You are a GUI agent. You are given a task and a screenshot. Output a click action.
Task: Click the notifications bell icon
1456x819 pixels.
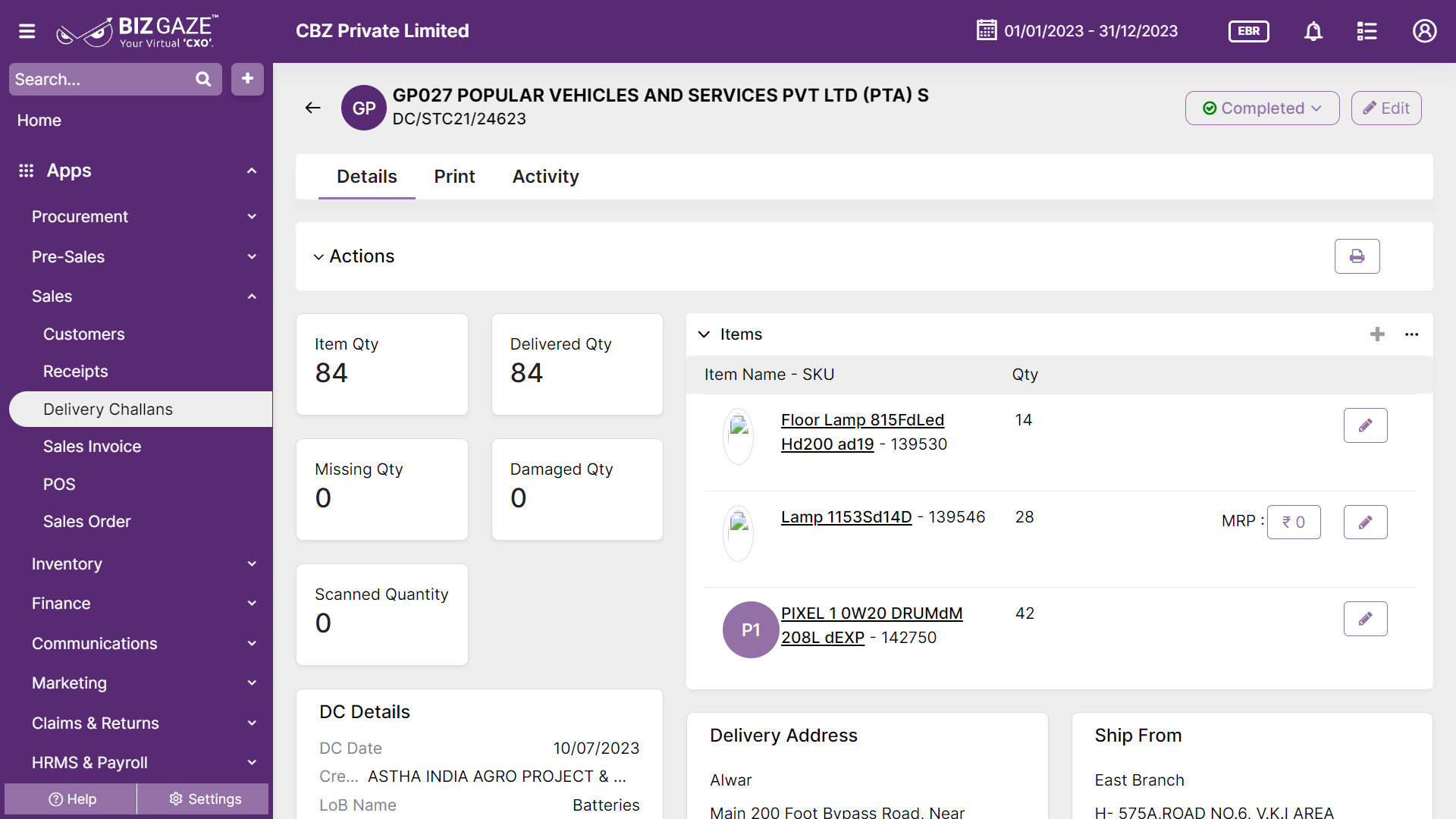point(1313,31)
